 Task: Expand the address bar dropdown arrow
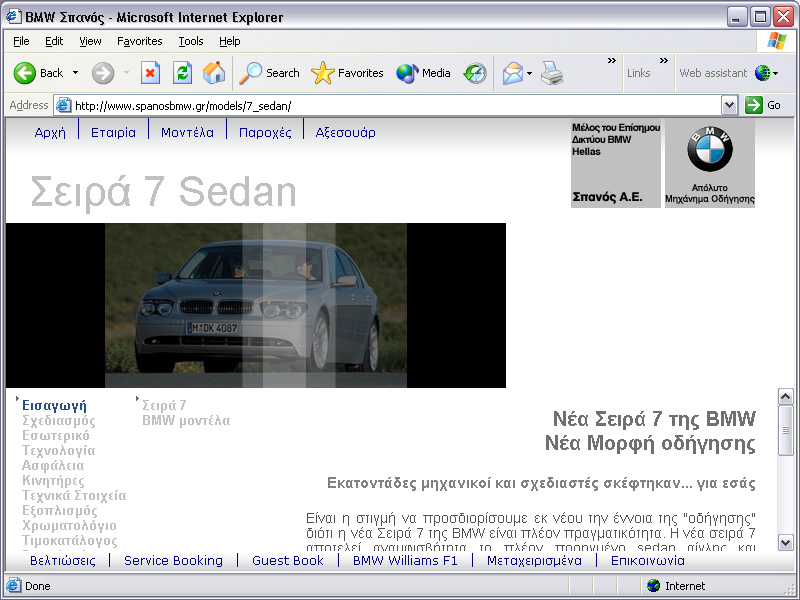click(x=729, y=106)
